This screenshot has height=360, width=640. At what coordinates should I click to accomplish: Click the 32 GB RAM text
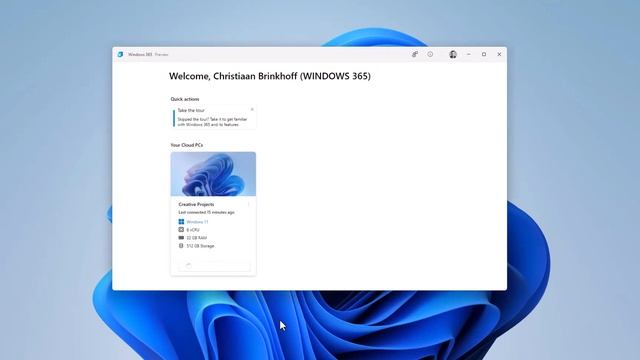(x=197, y=238)
